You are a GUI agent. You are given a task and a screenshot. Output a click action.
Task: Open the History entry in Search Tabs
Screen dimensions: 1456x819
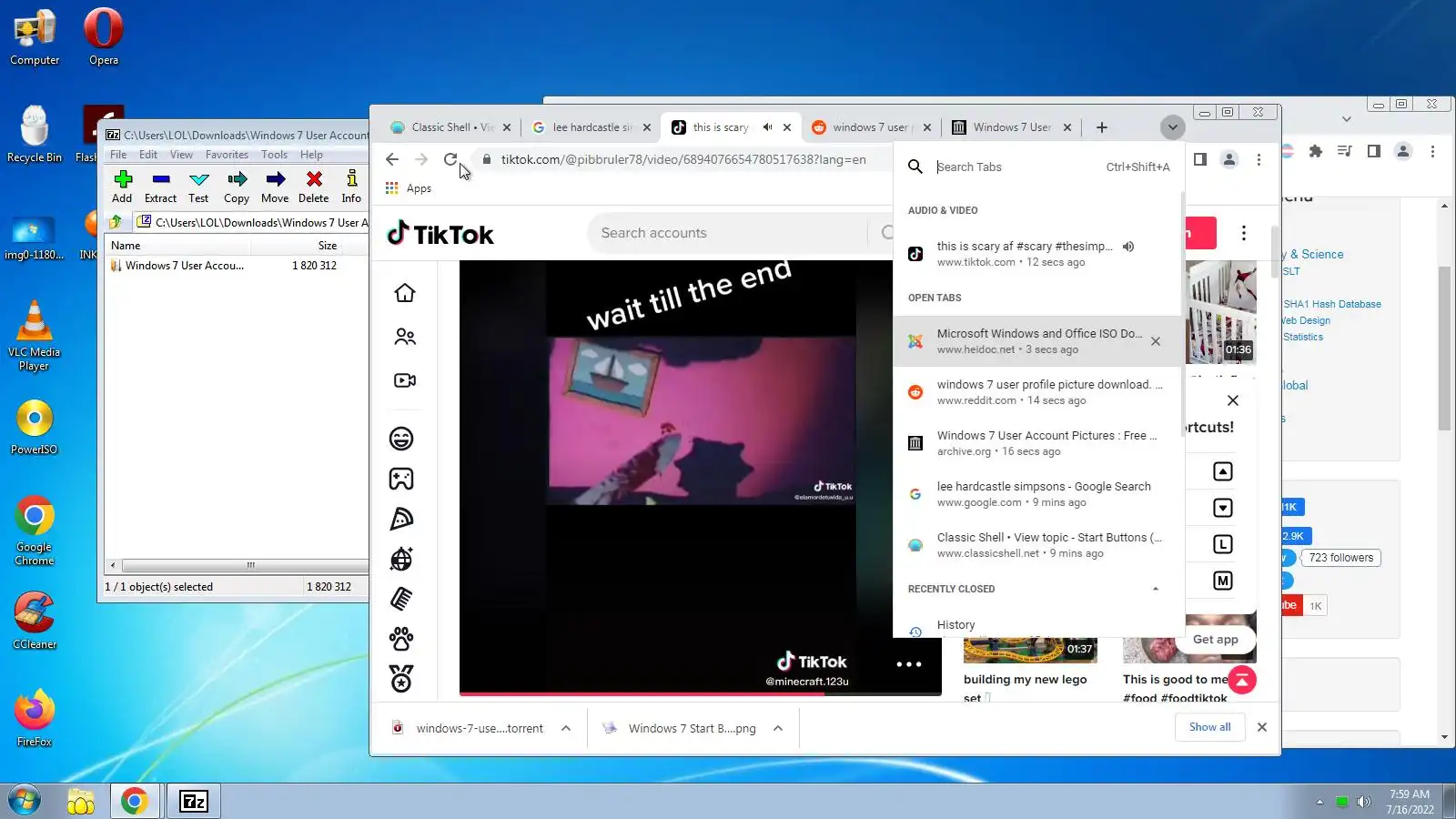click(1037, 625)
